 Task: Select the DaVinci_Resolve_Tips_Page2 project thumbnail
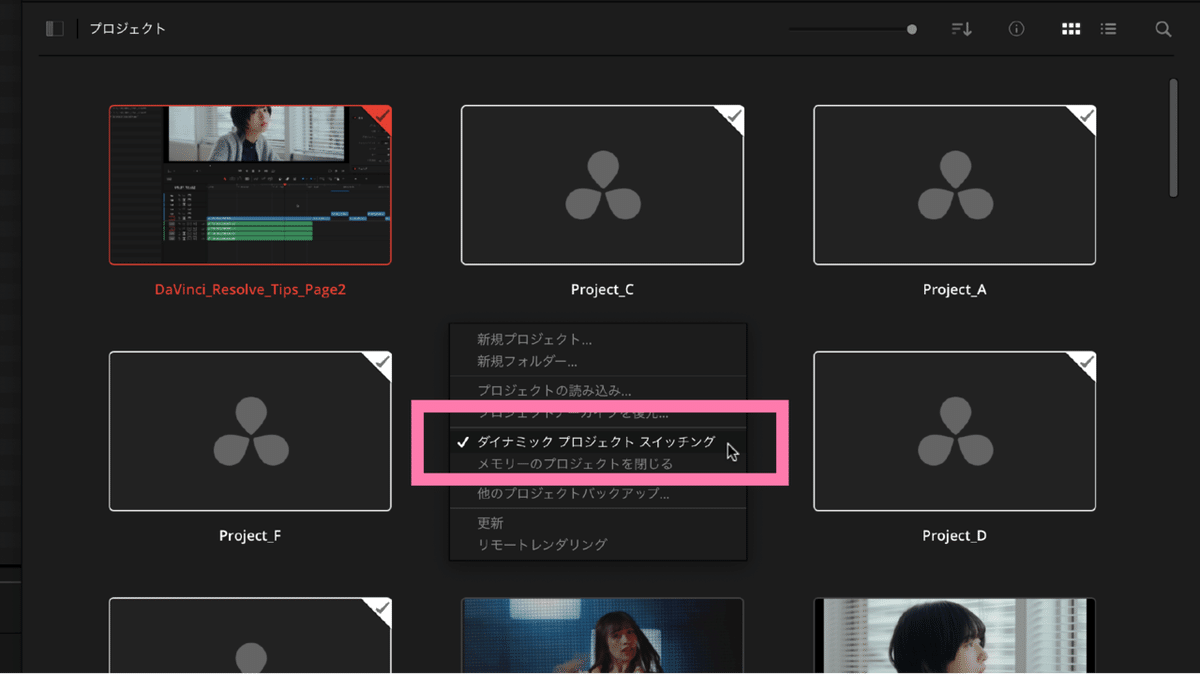(250, 185)
